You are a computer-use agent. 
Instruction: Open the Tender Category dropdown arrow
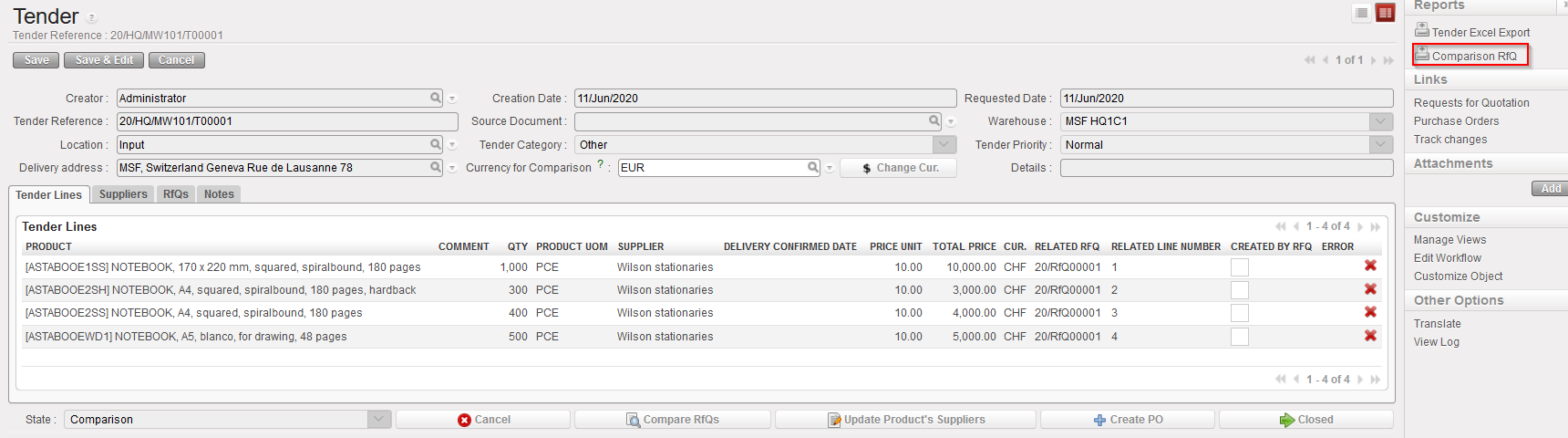[x=944, y=145]
